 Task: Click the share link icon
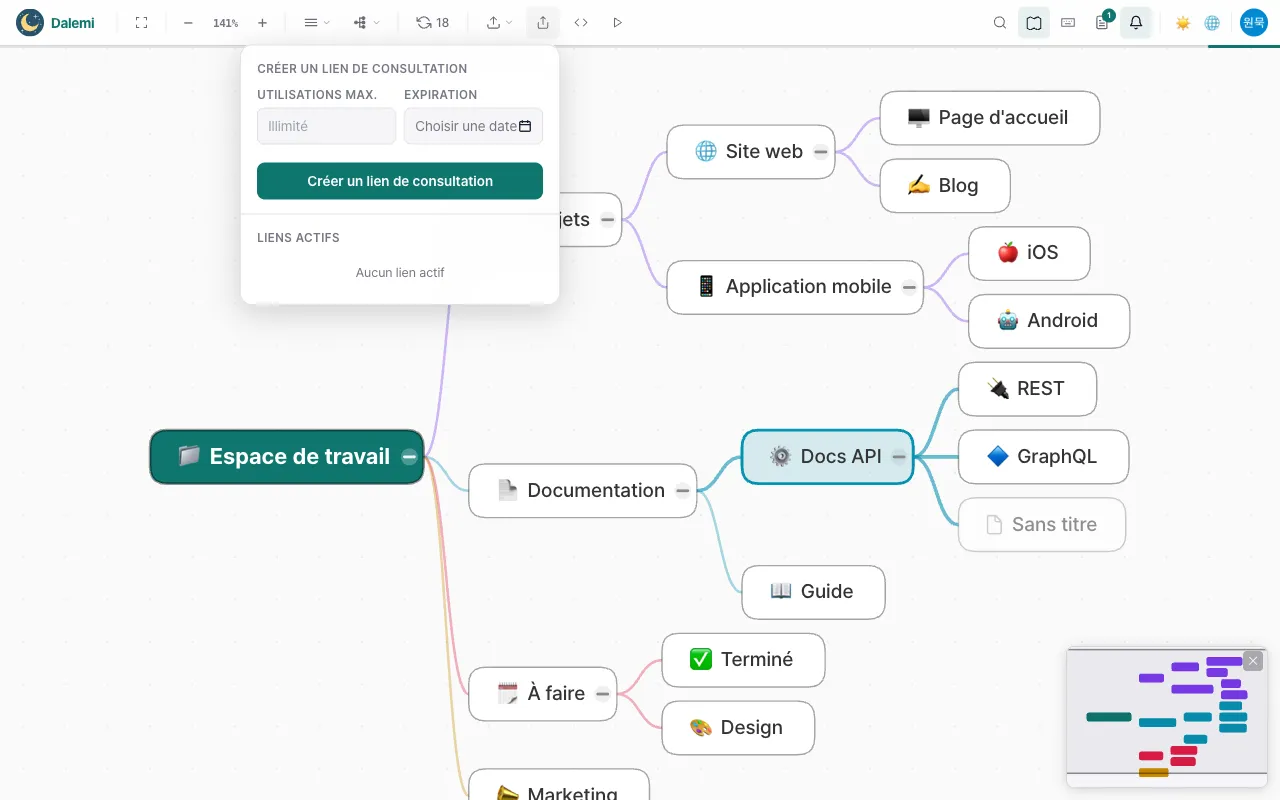pyautogui.click(x=543, y=22)
